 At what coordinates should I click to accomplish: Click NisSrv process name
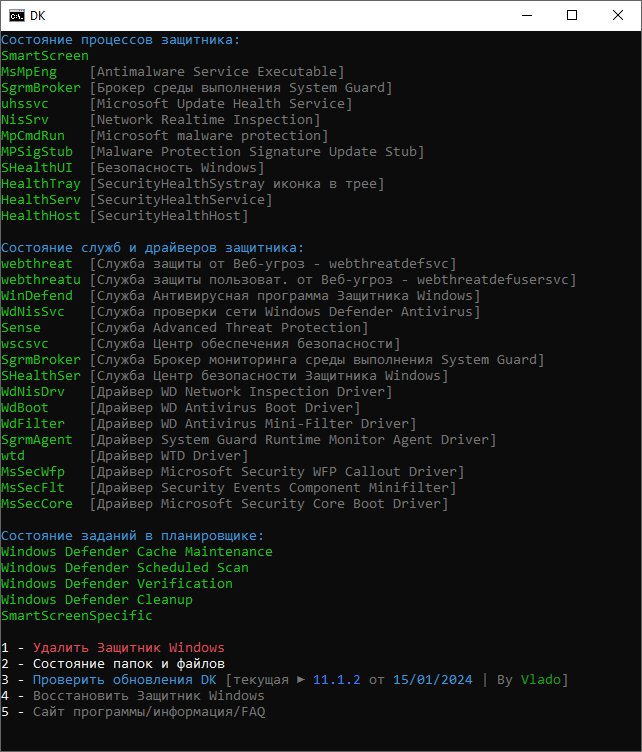click(x=25, y=120)
